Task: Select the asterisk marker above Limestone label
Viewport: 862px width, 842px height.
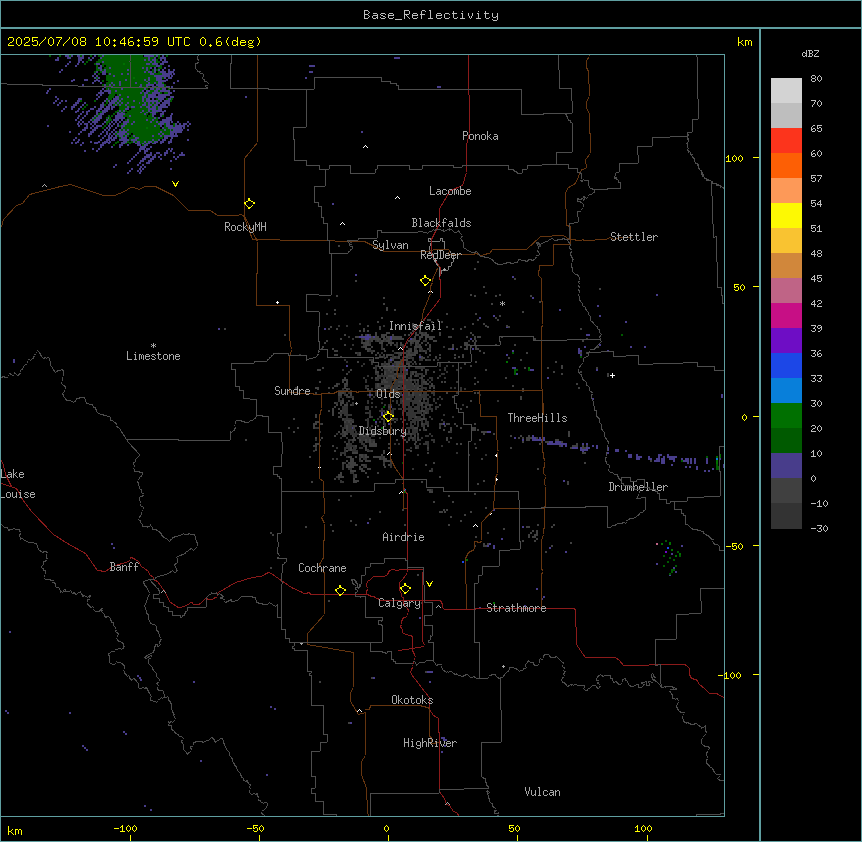Action: 153,346
